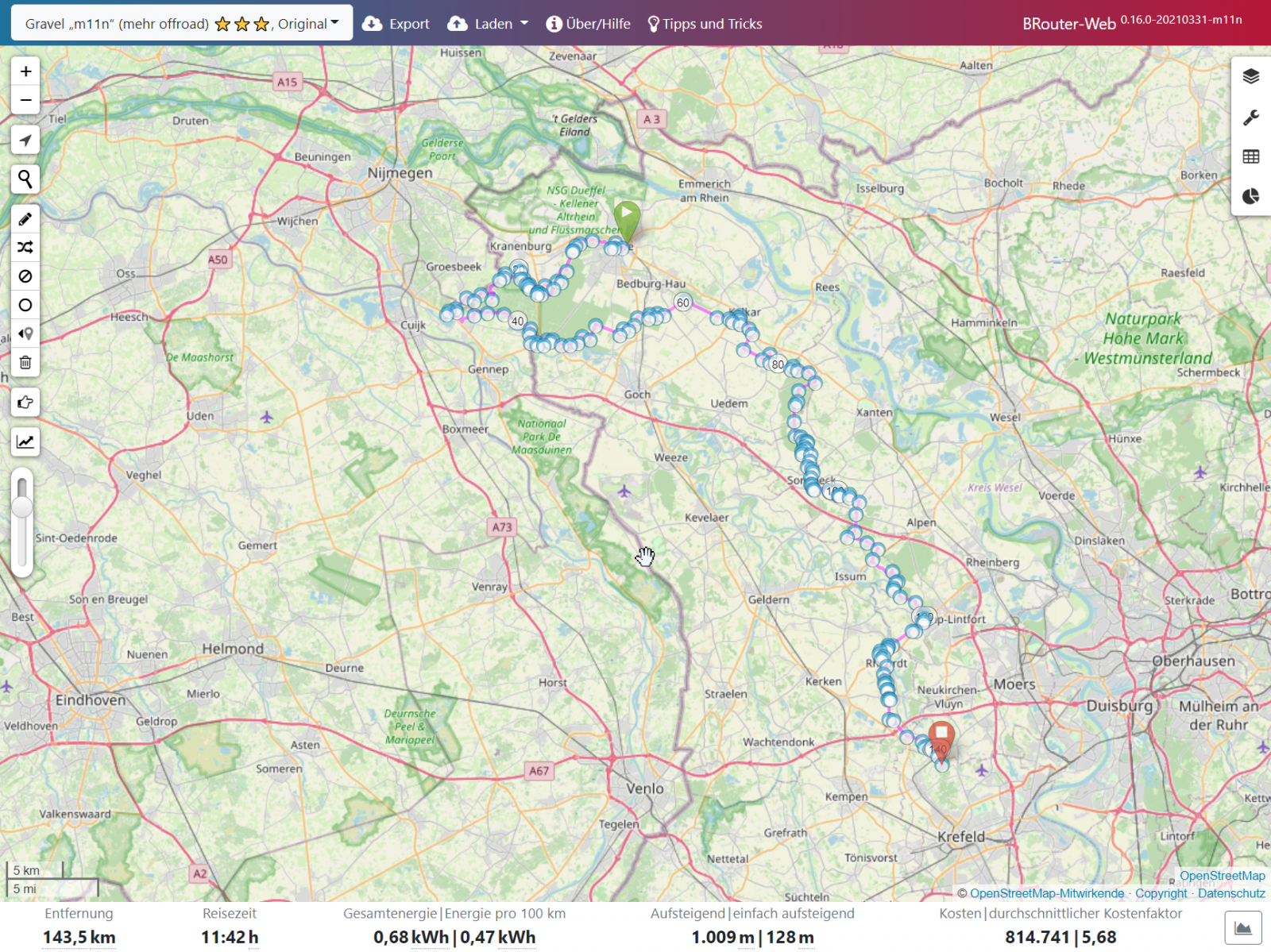
Task: Open Tipps und Tricks
Action: (x=705, y=24)
